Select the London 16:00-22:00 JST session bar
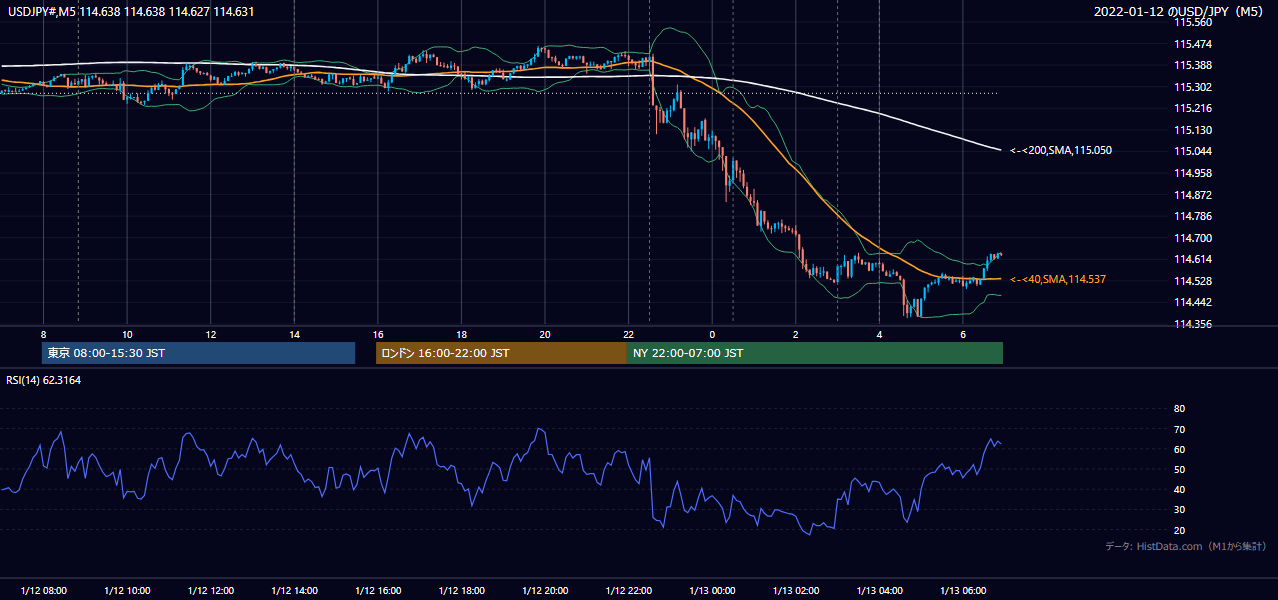Viewport: 1278px width, 600px height. tap(501, 353)
